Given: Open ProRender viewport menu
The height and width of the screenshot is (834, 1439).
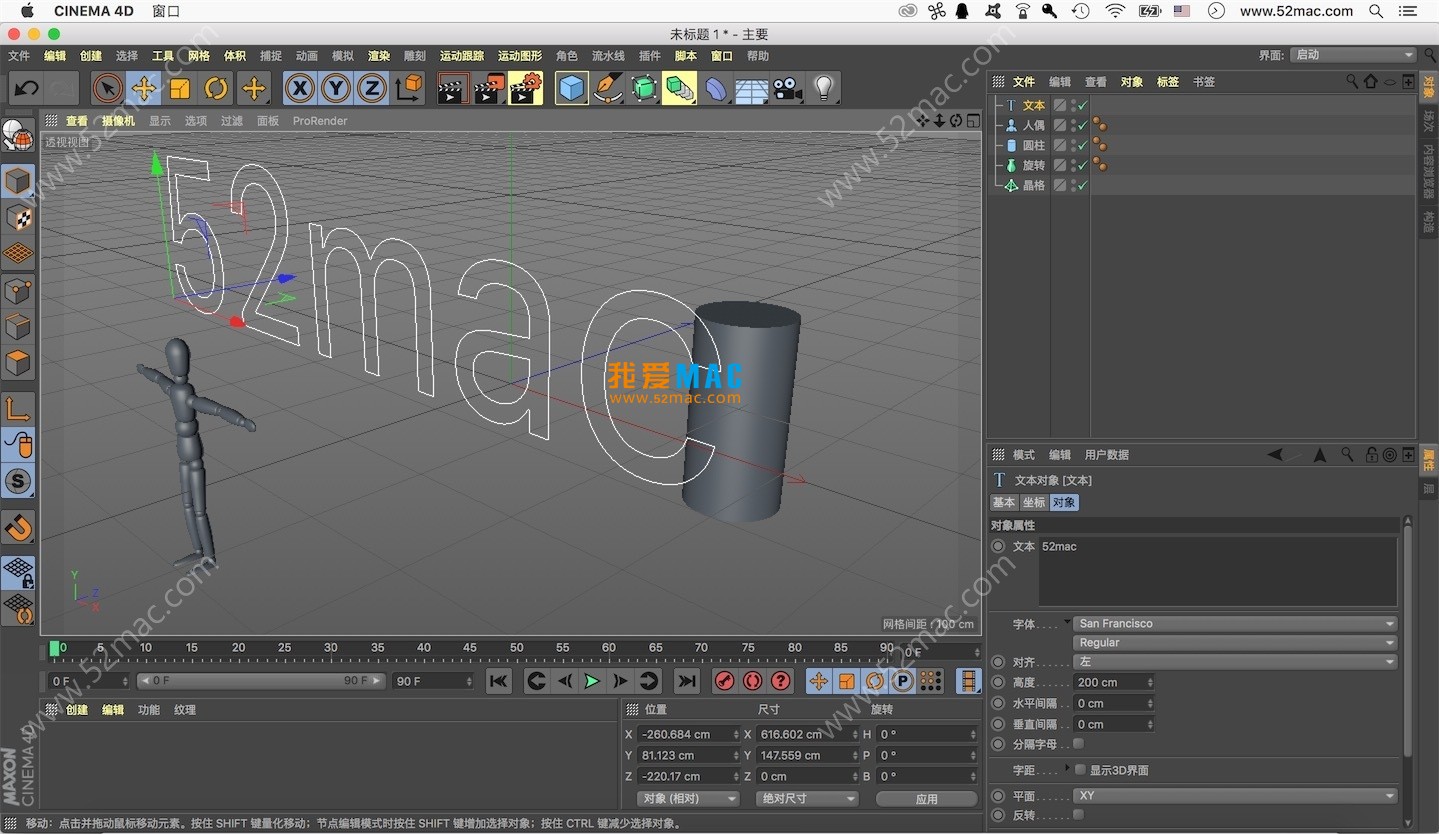Looking at the screenshot, I should point(320,121).
